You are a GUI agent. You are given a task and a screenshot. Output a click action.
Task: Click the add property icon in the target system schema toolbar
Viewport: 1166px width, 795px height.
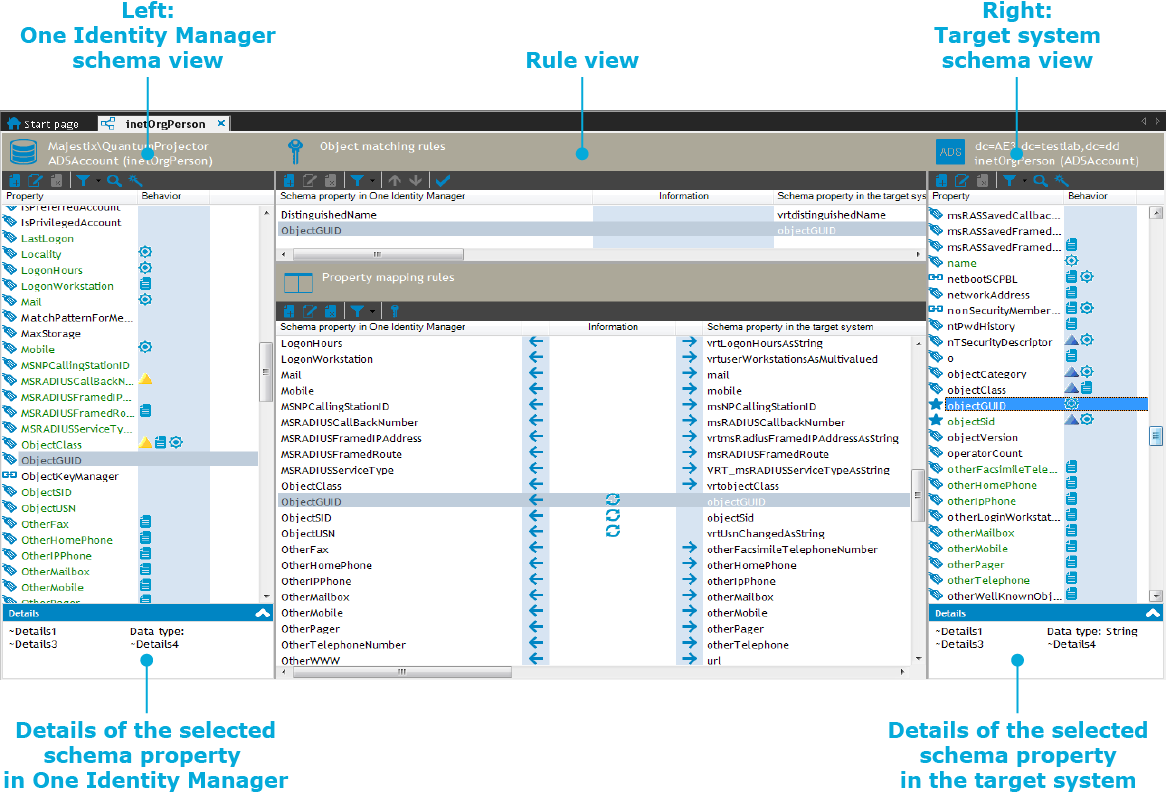pyautogui.click(x=941, y=181)
